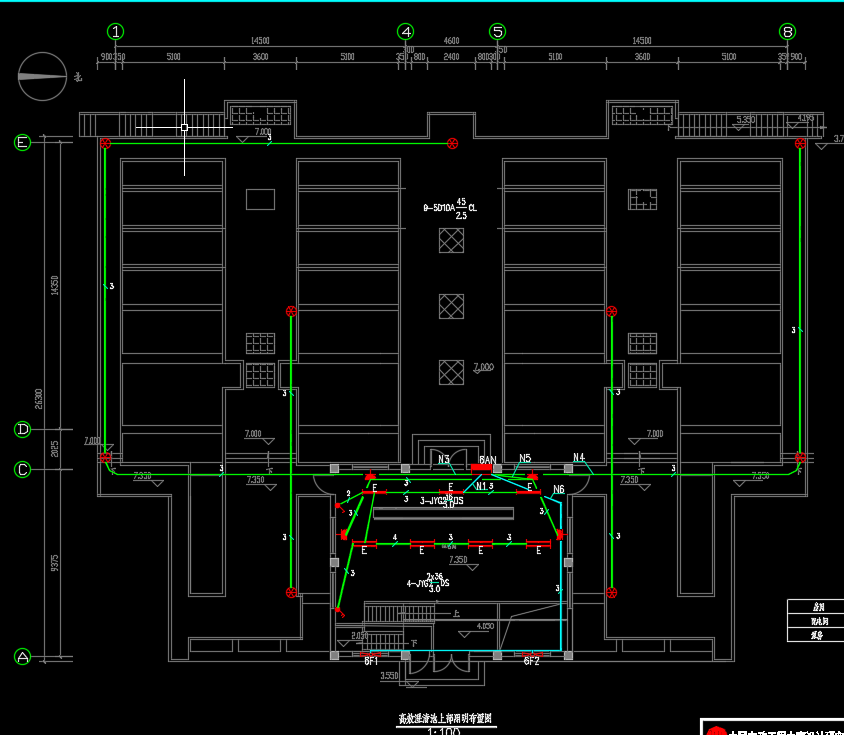
Task: Select the 2400 dimension text
Action: (452, 57)
